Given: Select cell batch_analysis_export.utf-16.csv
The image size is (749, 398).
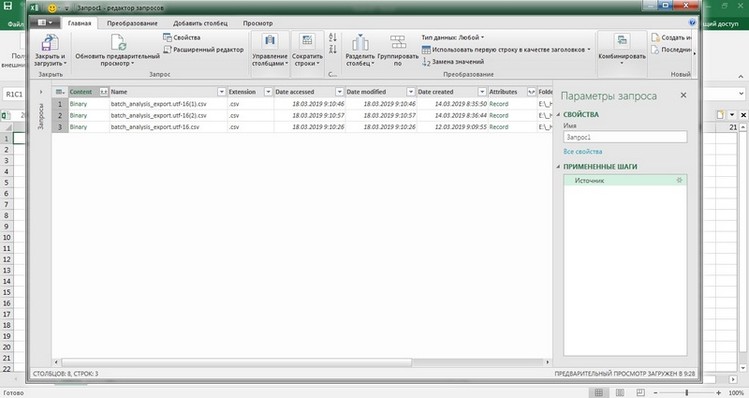Looking at the screenshot, I should pyautogui.click(x=168, y=127).
